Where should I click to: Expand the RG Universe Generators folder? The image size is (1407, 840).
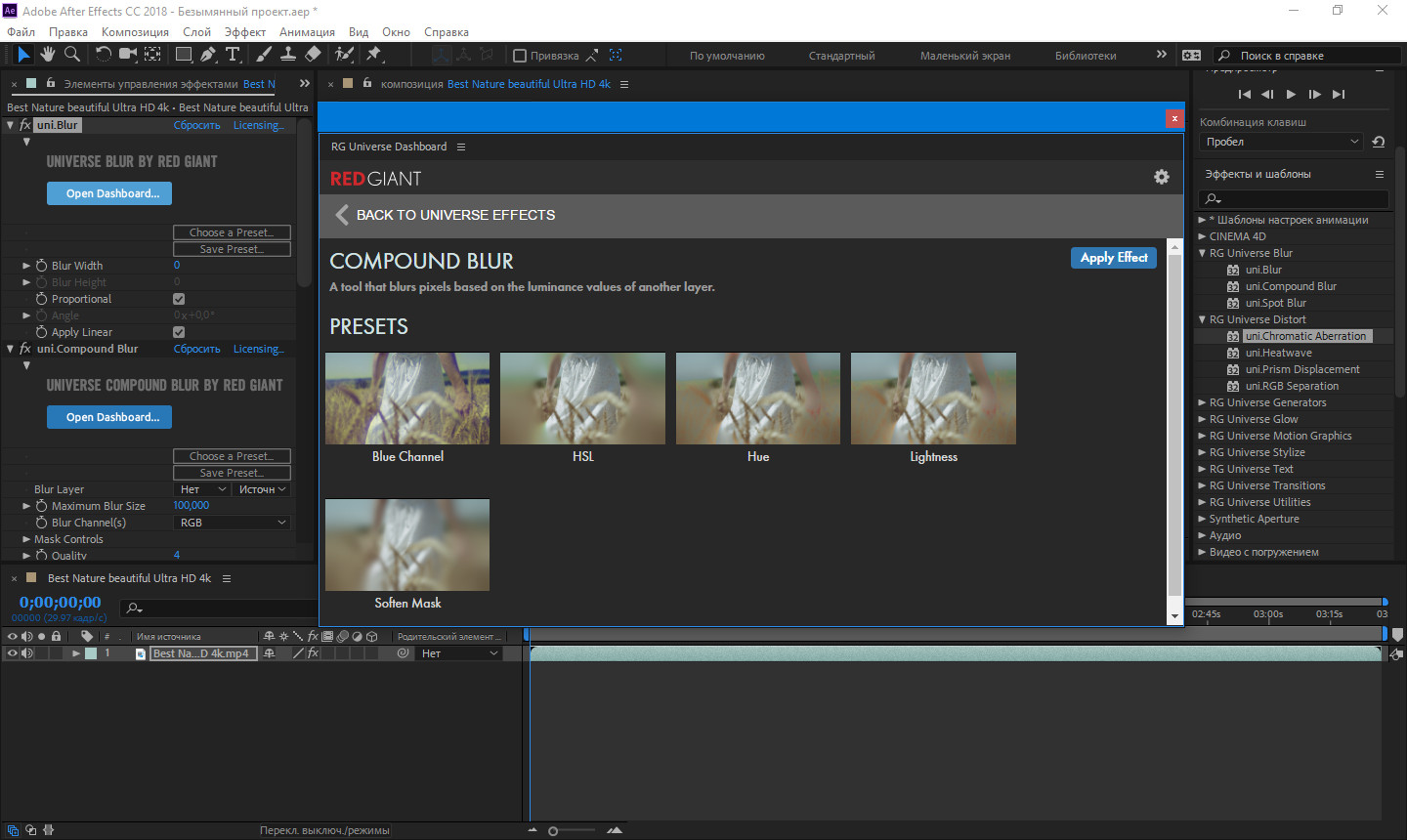click(x=1203, y=402)
